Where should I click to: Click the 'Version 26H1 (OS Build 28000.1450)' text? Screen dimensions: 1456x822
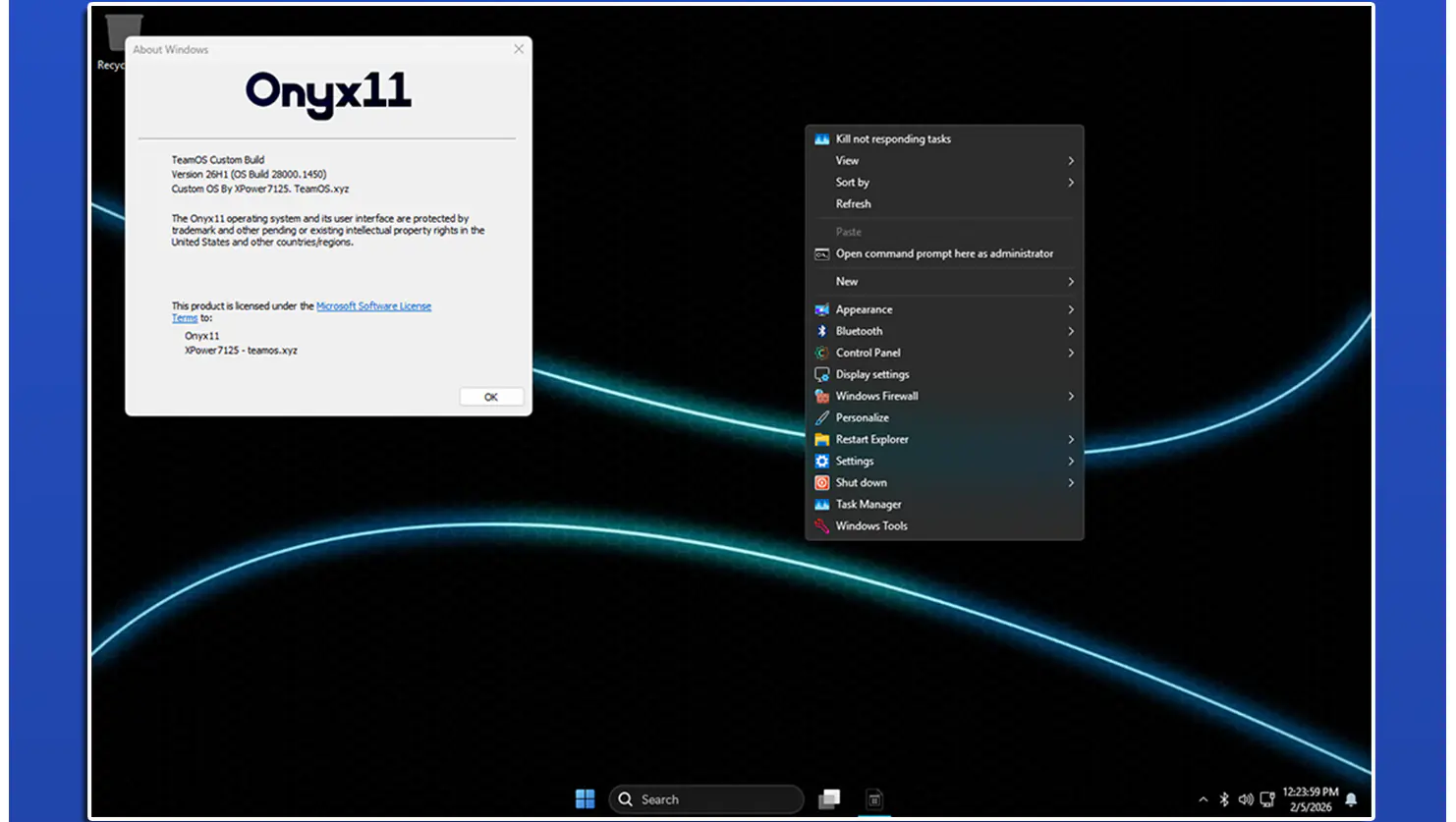[x=249, y=174]
